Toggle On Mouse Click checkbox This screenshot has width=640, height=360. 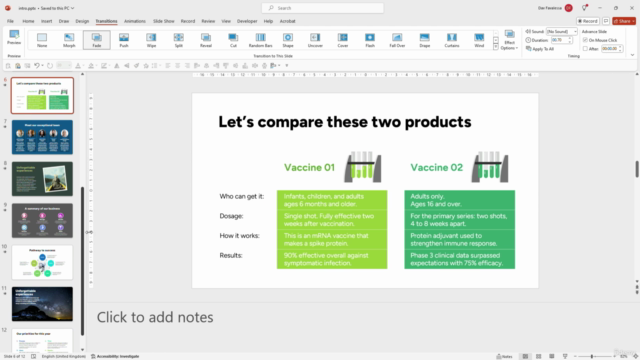coord(585,40)
